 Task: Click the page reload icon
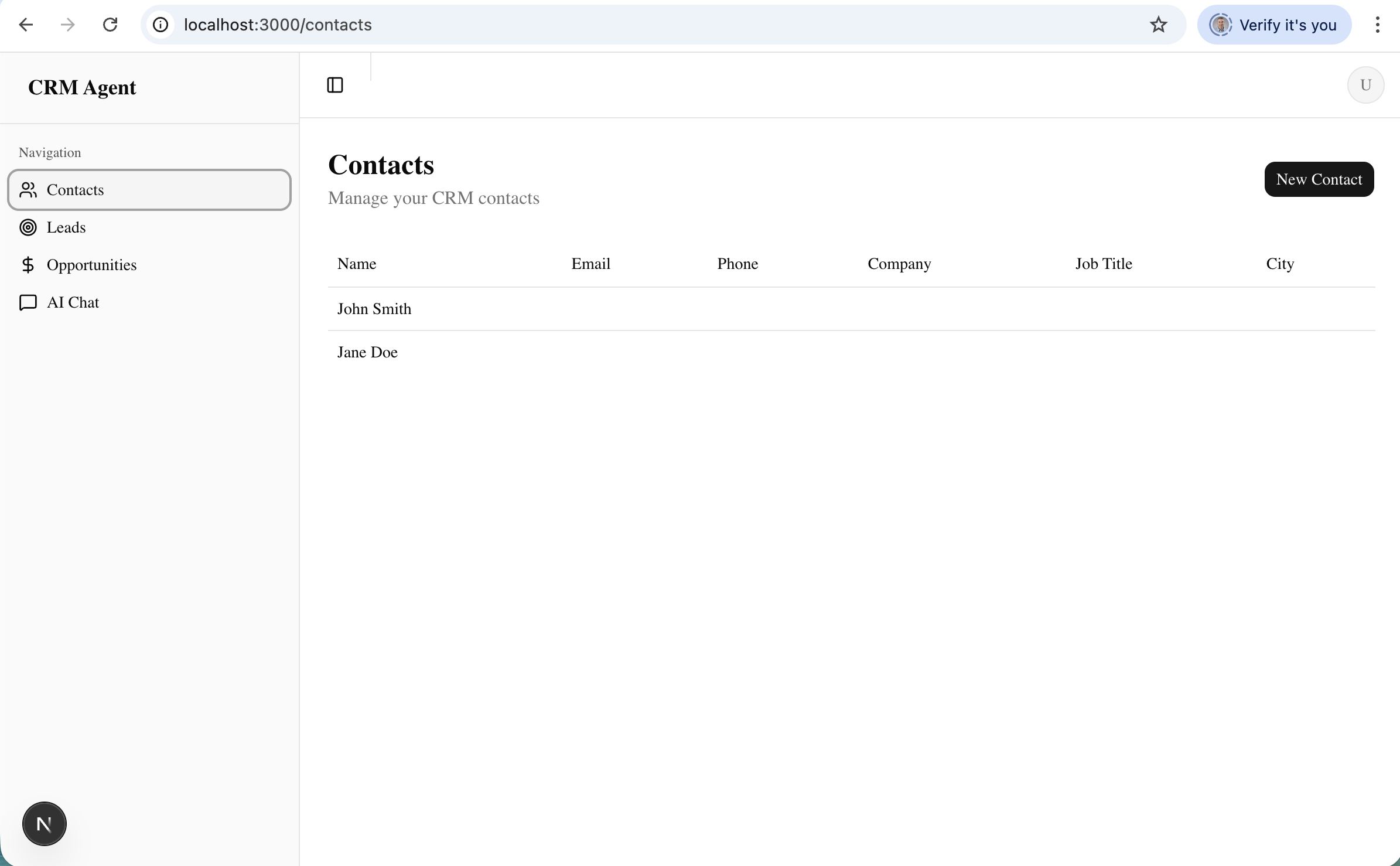(x=110, y=25)
